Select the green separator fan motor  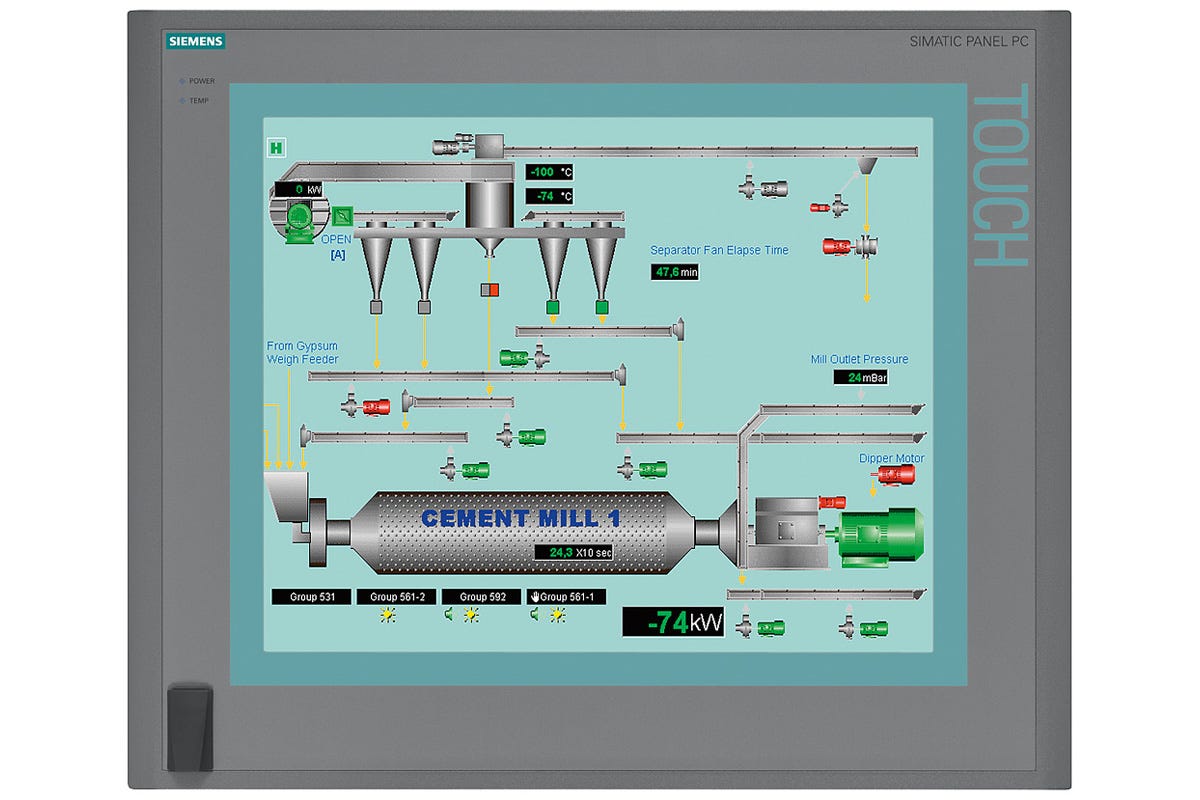point(296,222)
